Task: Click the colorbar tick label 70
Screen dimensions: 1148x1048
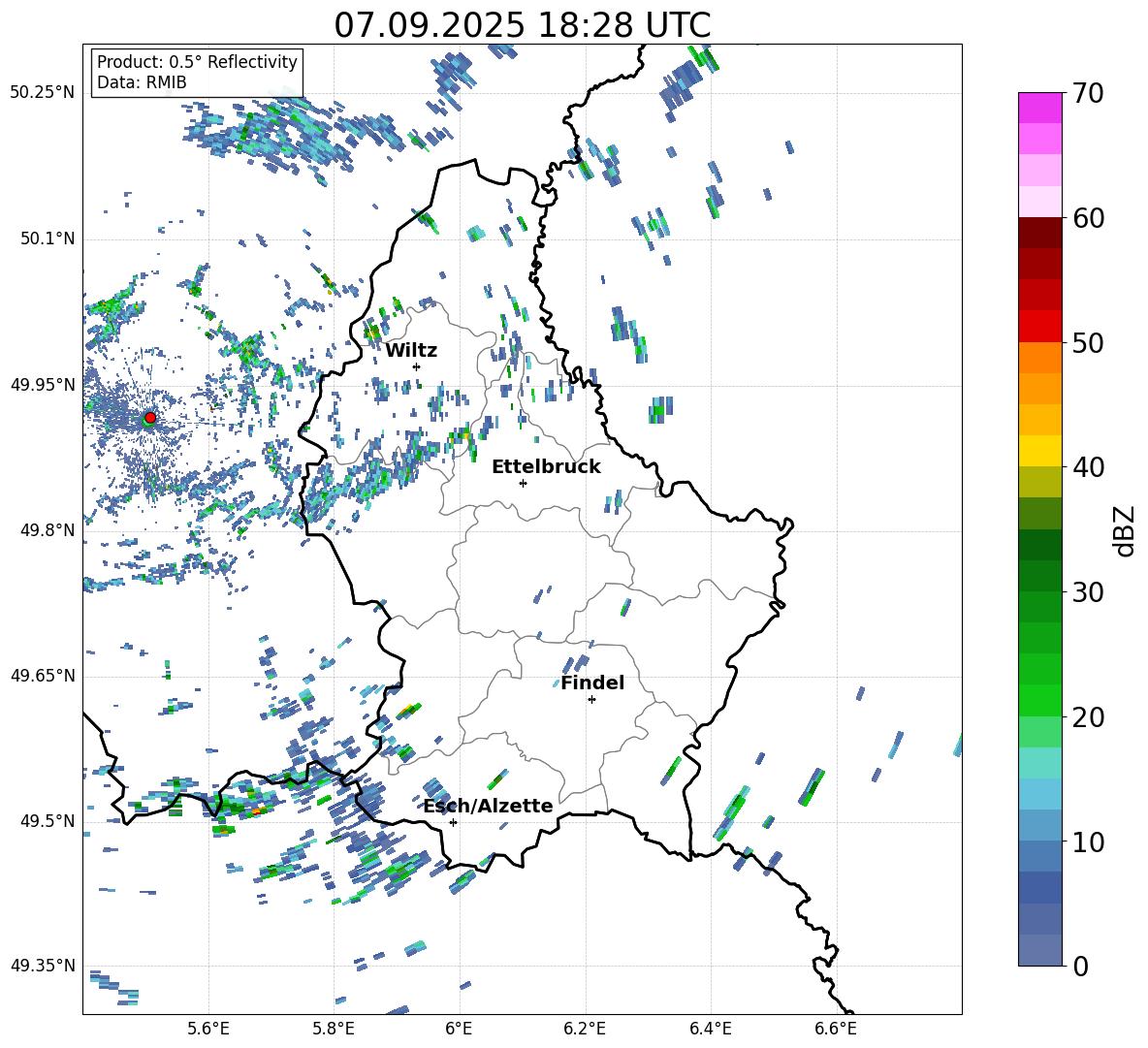Action: (1088, 94)
